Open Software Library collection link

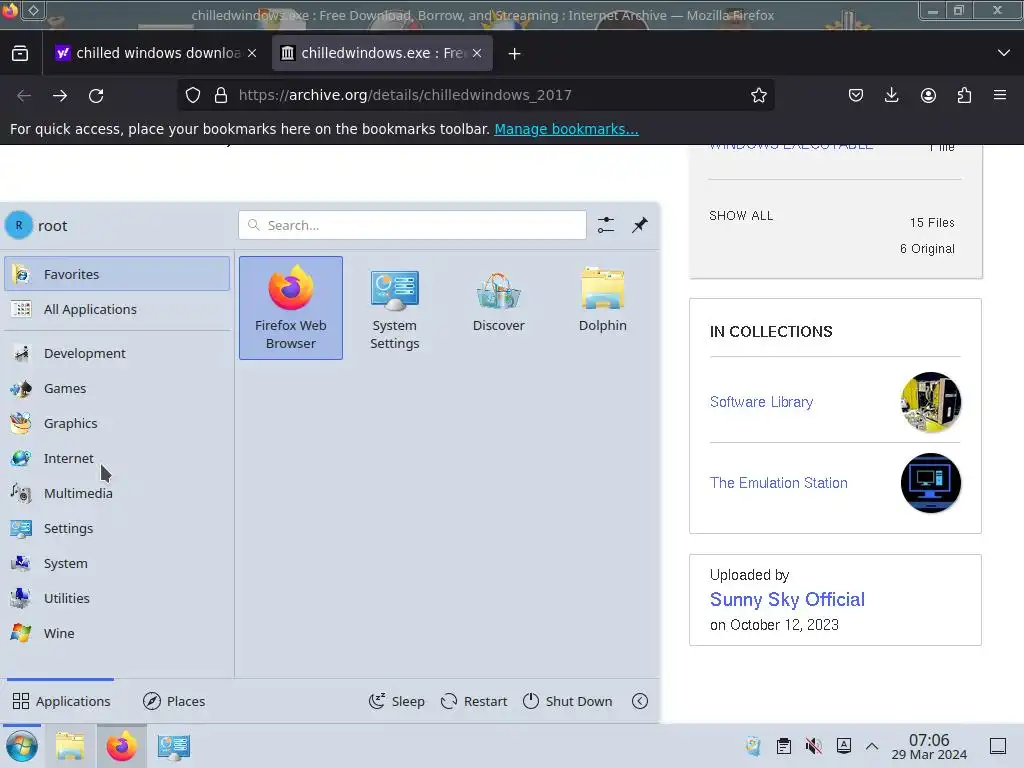pyautogui.click(x=761, y=402)
